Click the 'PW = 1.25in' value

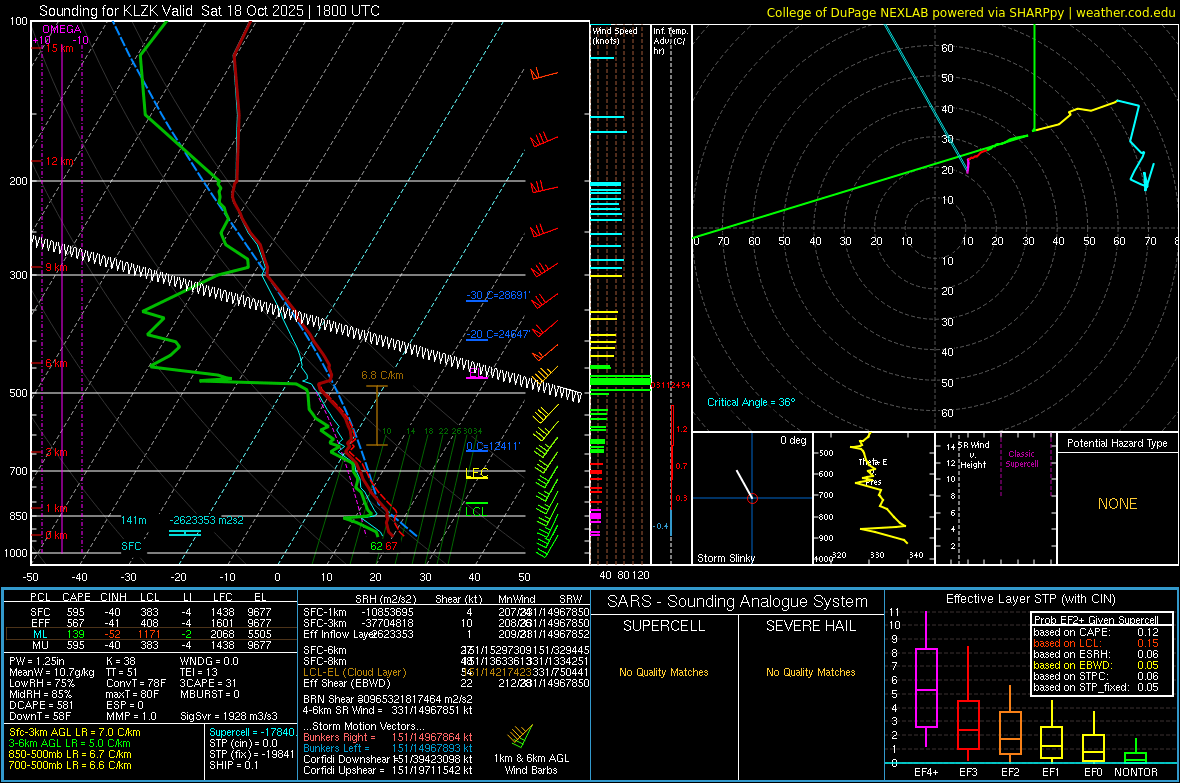point(37,661)
